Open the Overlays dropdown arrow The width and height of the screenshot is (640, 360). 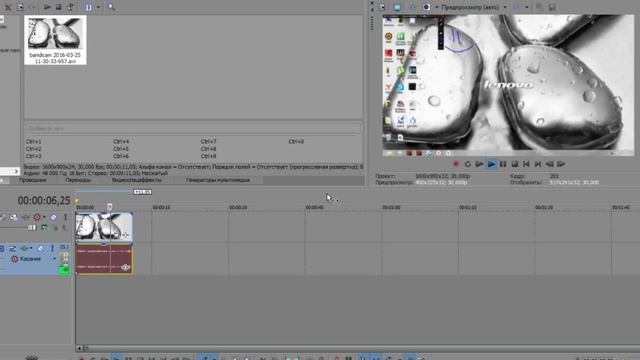(527, 7)
